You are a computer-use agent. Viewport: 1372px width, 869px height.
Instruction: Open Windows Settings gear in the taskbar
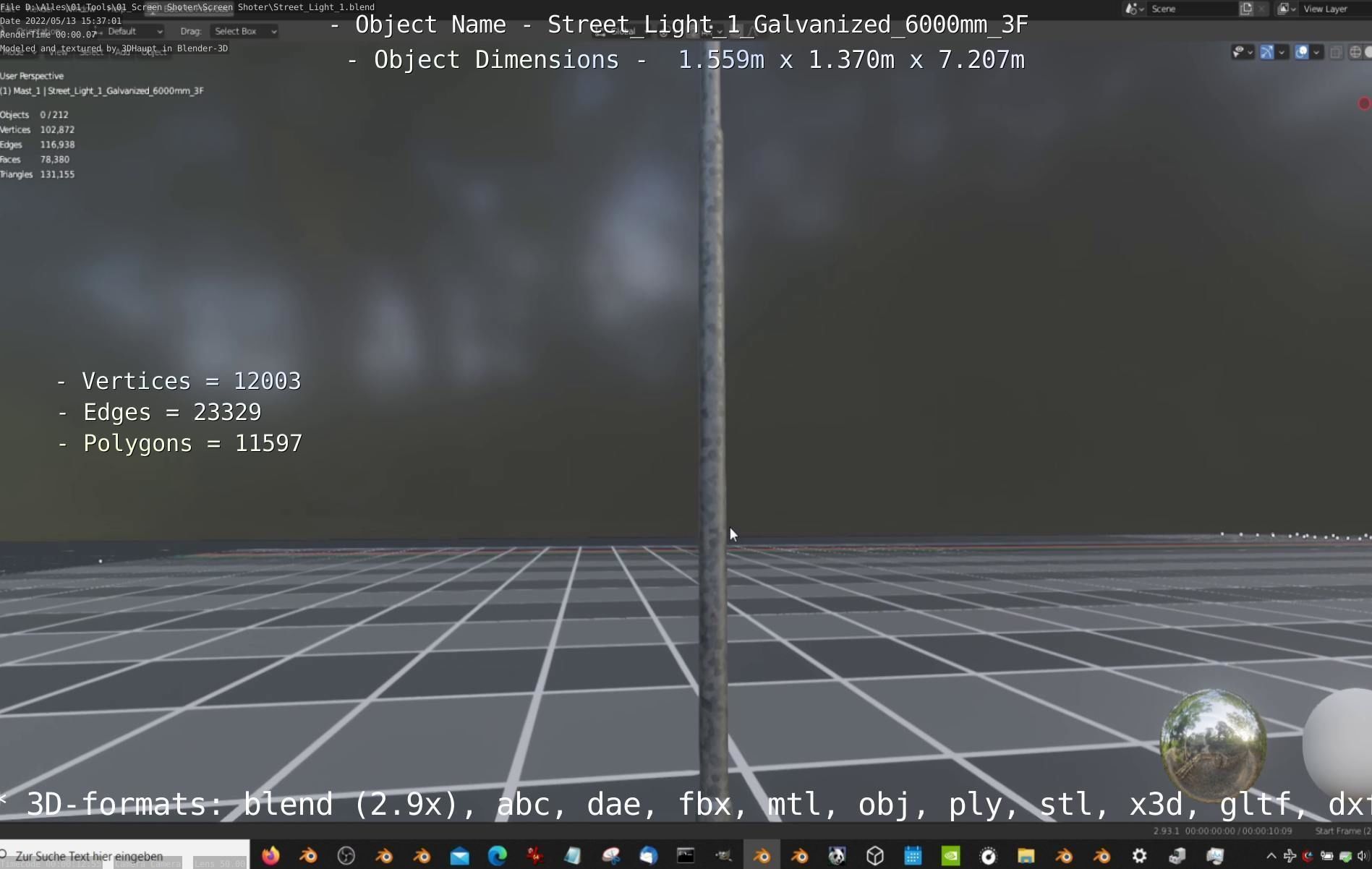pos(1139,856)
